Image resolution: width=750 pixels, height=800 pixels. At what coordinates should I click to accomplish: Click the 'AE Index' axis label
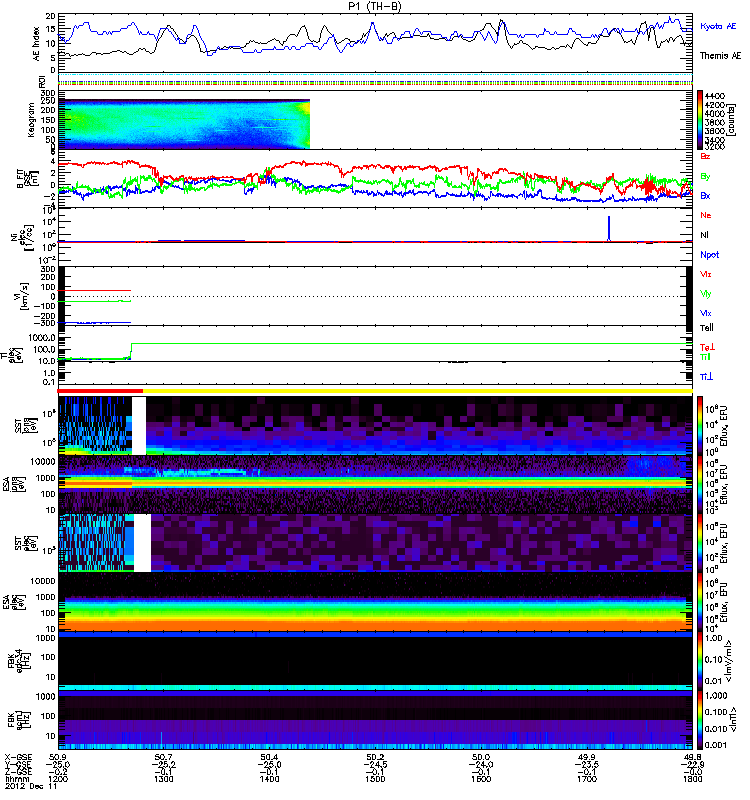[36, 43]
